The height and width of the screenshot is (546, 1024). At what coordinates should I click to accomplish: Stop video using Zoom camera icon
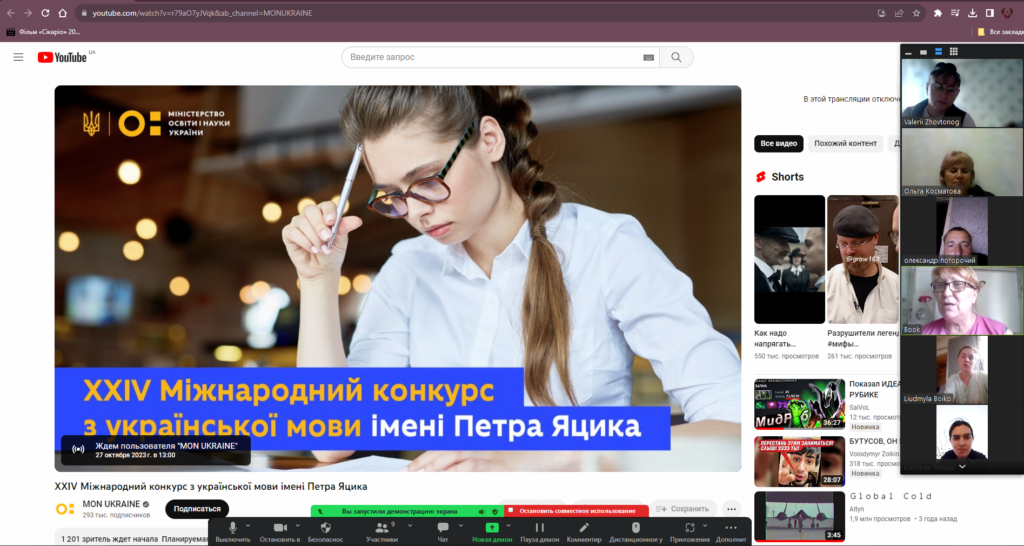click(280, 527)
